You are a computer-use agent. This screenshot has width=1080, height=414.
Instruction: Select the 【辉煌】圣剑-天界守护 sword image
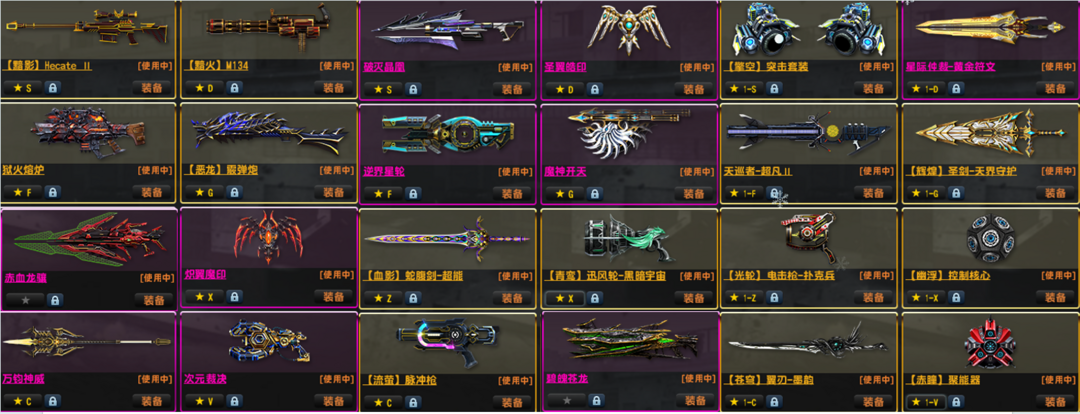click(x=988, y=133)
